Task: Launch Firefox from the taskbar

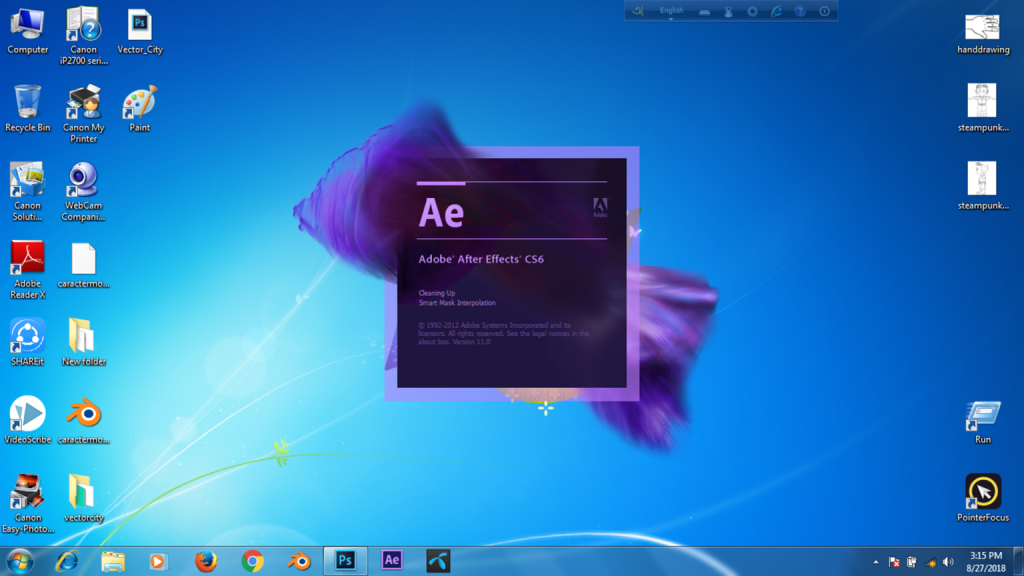Action: tap(206, 561)
